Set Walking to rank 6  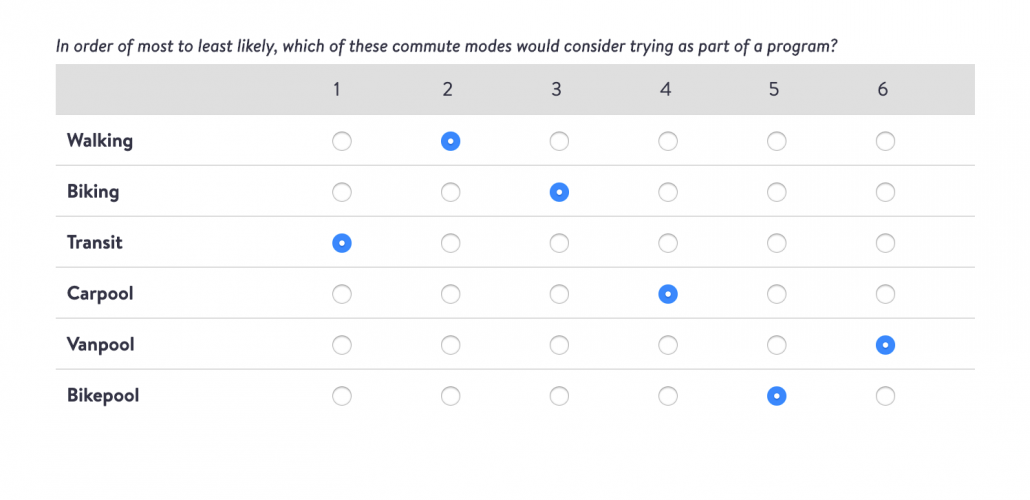click(885, 141)
